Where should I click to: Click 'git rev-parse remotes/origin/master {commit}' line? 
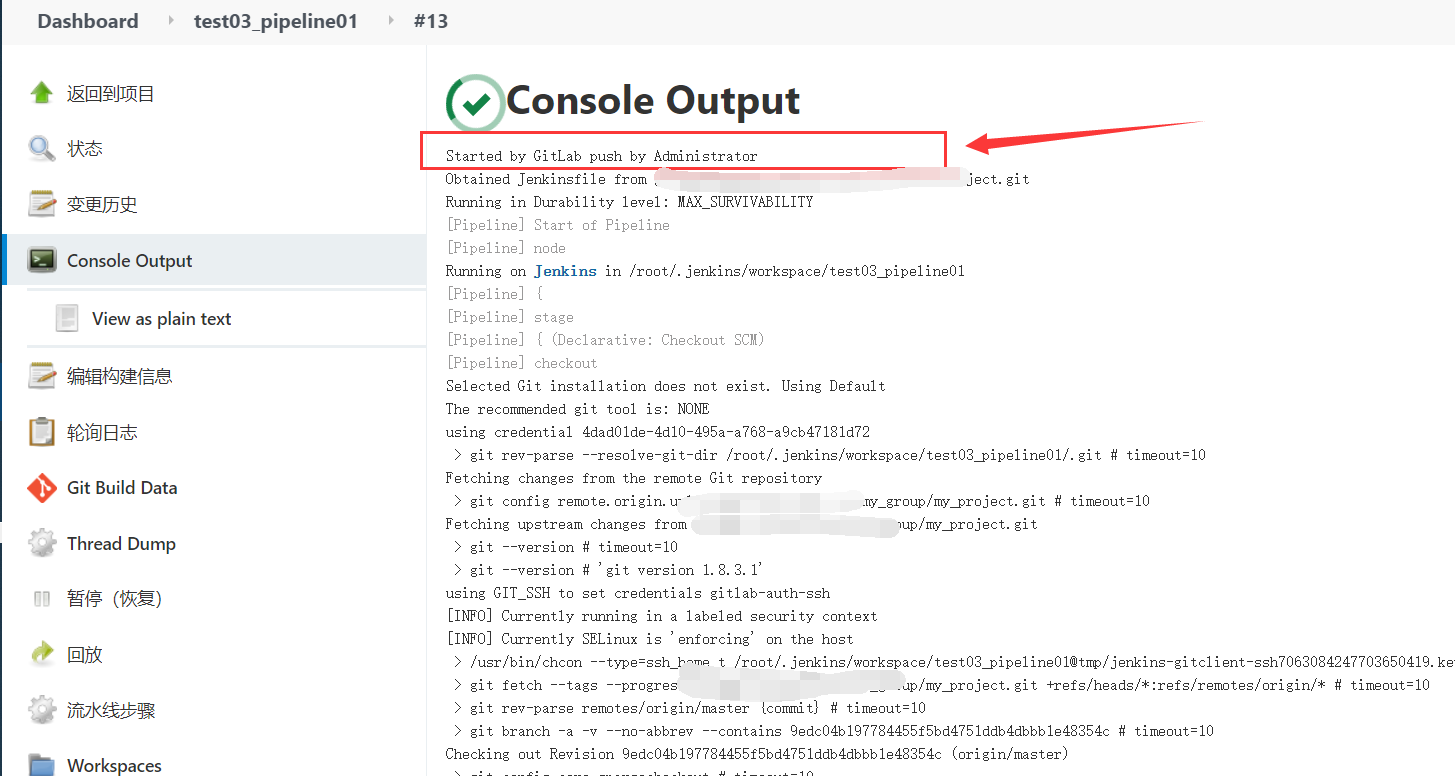(x=690, y=708)
